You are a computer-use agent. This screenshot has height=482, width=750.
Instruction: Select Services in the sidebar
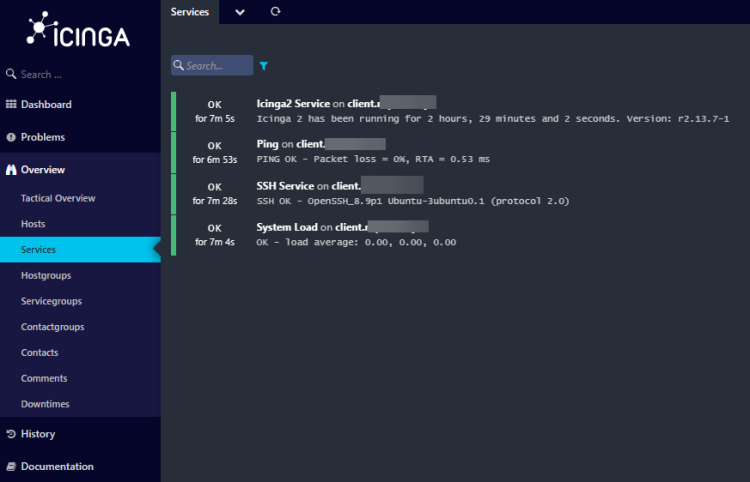click(x=80, y=250)
